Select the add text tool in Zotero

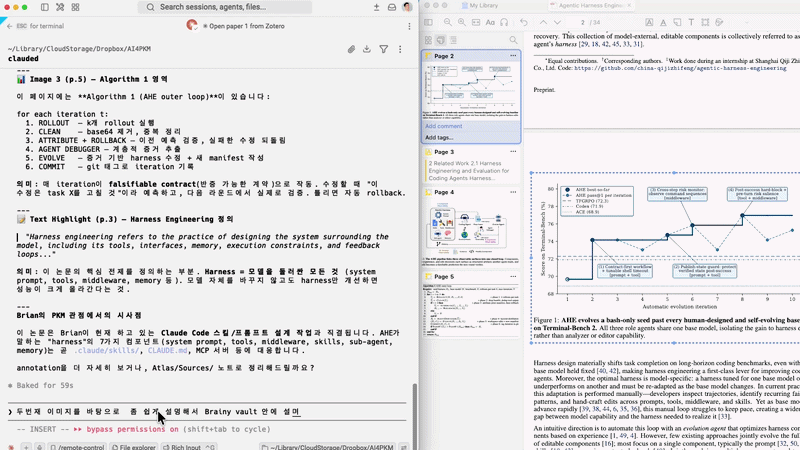pyautogui.click(x=691, y=22)
